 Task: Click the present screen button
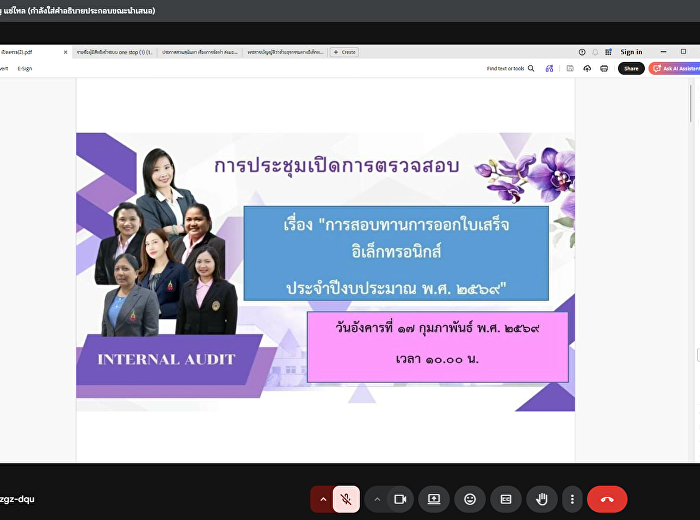[x=433, y=499]
